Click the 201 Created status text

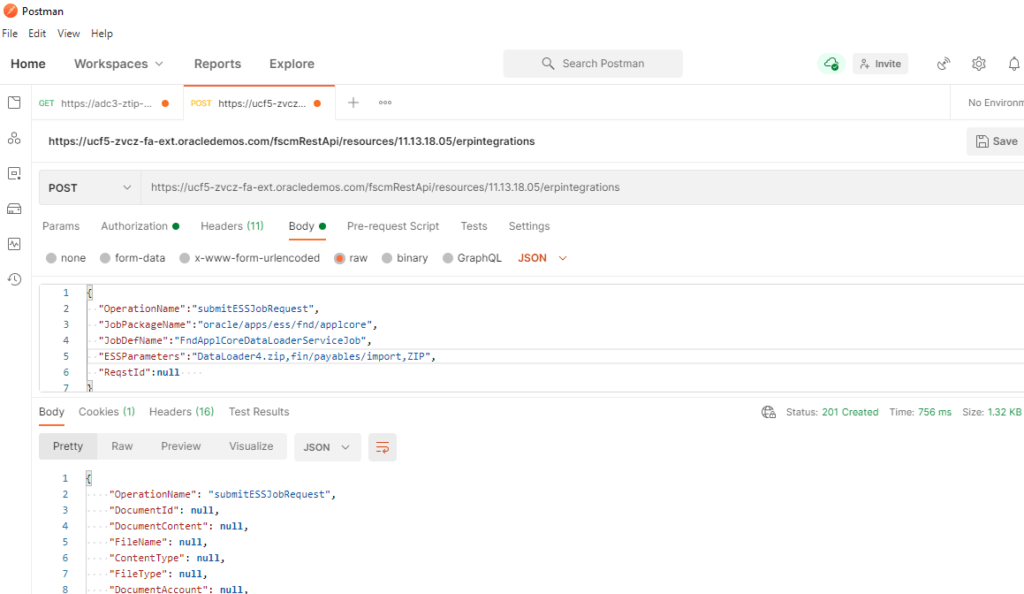click(850, 412)
